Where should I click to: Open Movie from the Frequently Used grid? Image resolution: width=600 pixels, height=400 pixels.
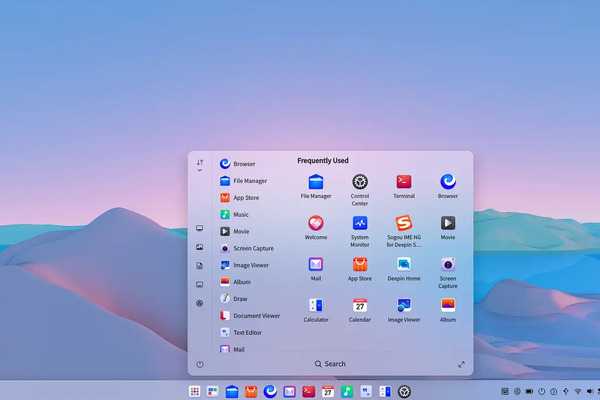(x=448, y=227)
